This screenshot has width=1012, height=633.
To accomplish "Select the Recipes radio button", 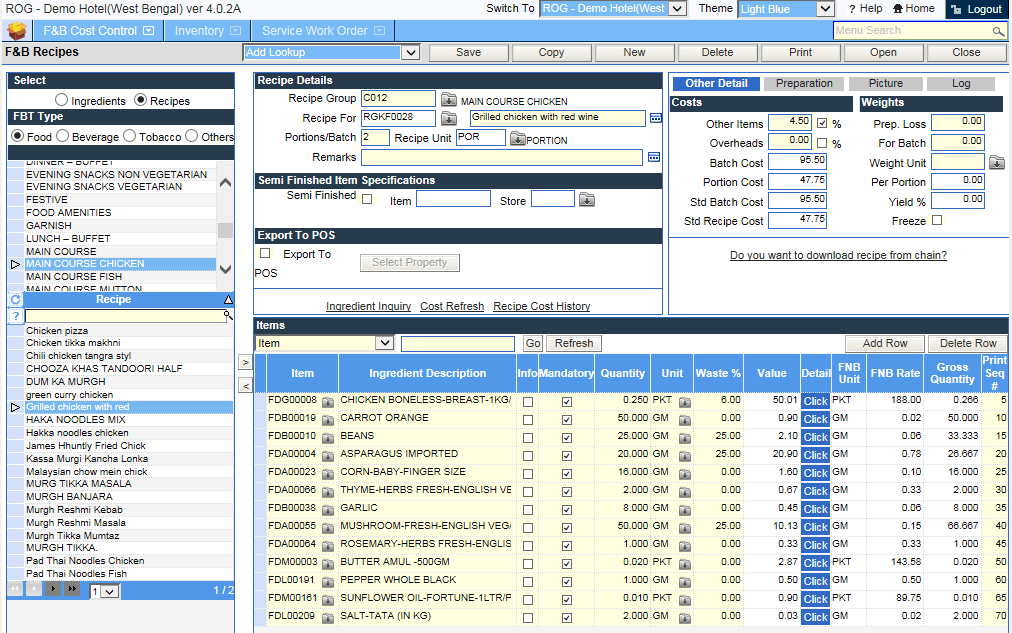I will pyautogui.click(x=140, y=100).
